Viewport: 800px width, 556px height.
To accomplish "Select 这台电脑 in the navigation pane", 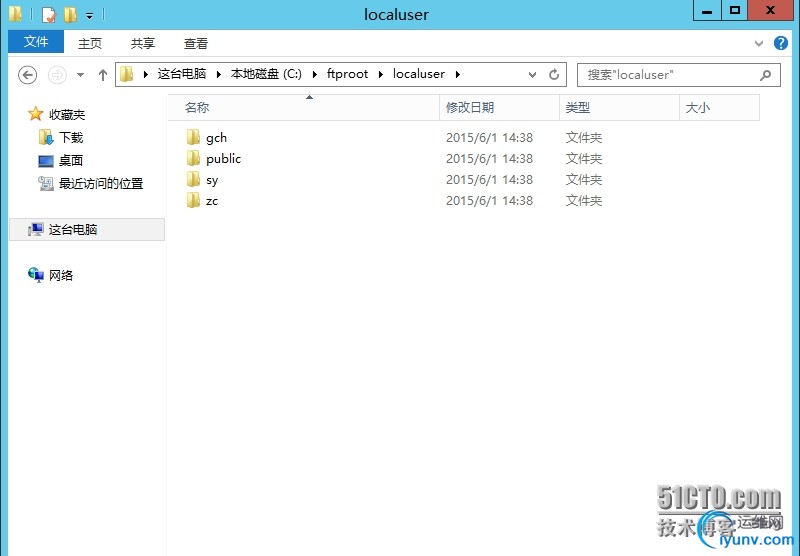I will click(73, 230).
